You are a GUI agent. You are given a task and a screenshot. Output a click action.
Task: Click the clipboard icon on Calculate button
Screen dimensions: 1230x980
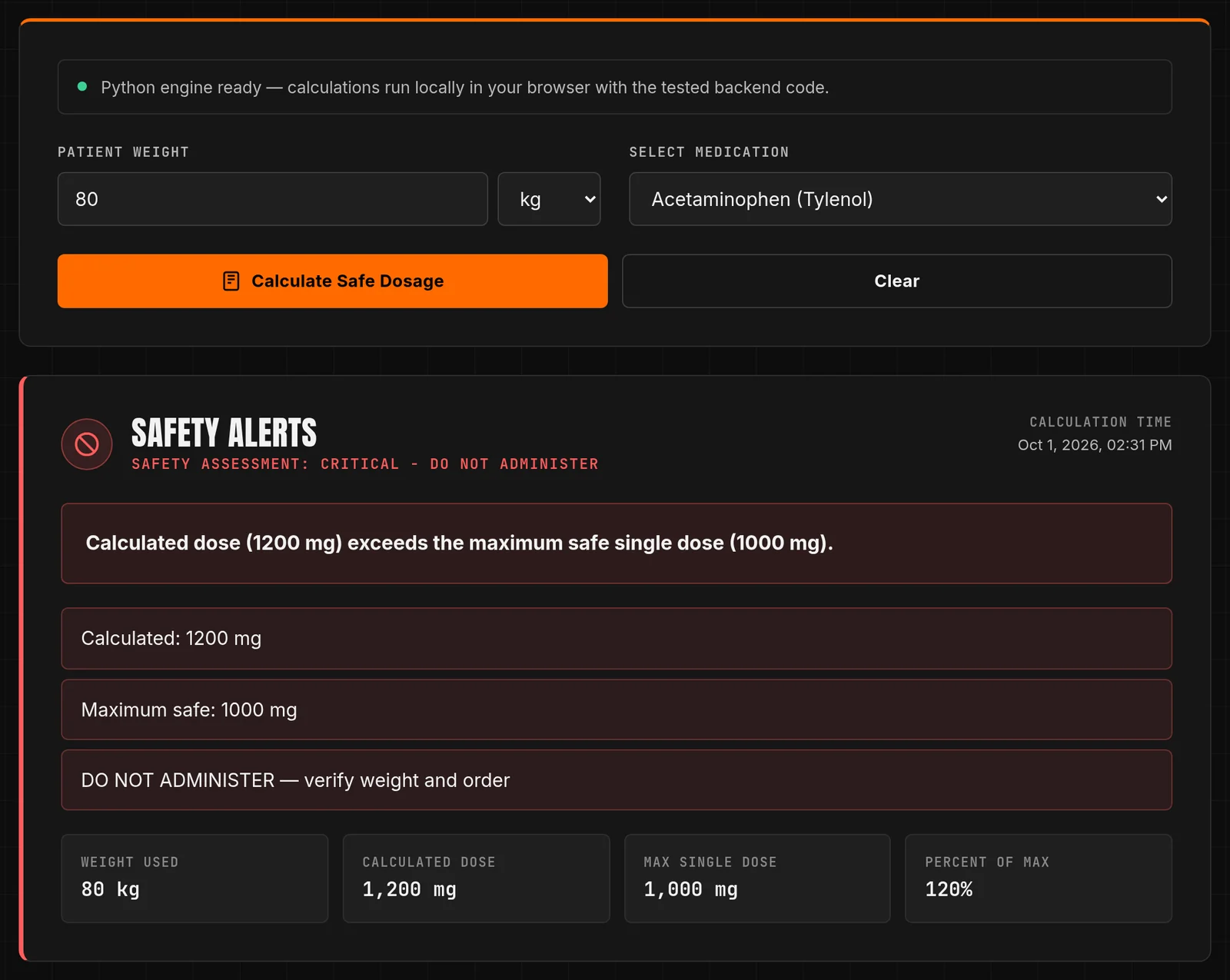click(x=231, y=281)
